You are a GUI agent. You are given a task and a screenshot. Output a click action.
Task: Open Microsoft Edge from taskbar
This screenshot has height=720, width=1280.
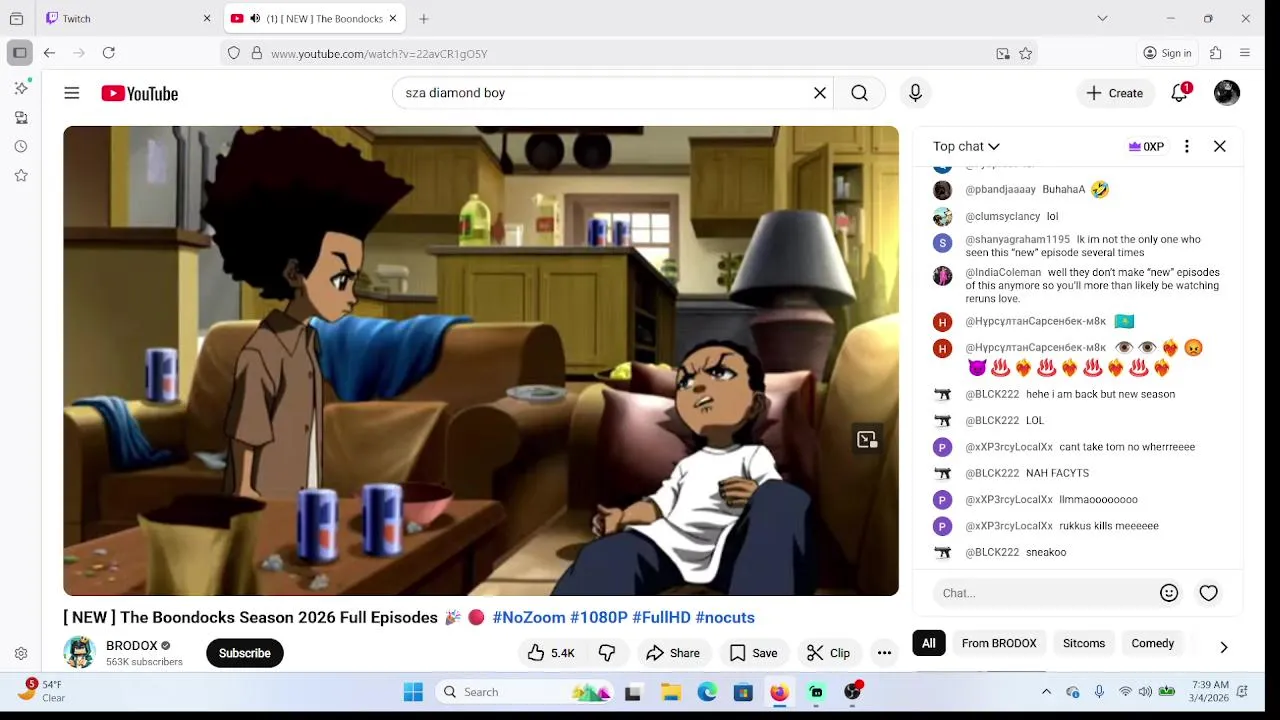tap(707, 692)
